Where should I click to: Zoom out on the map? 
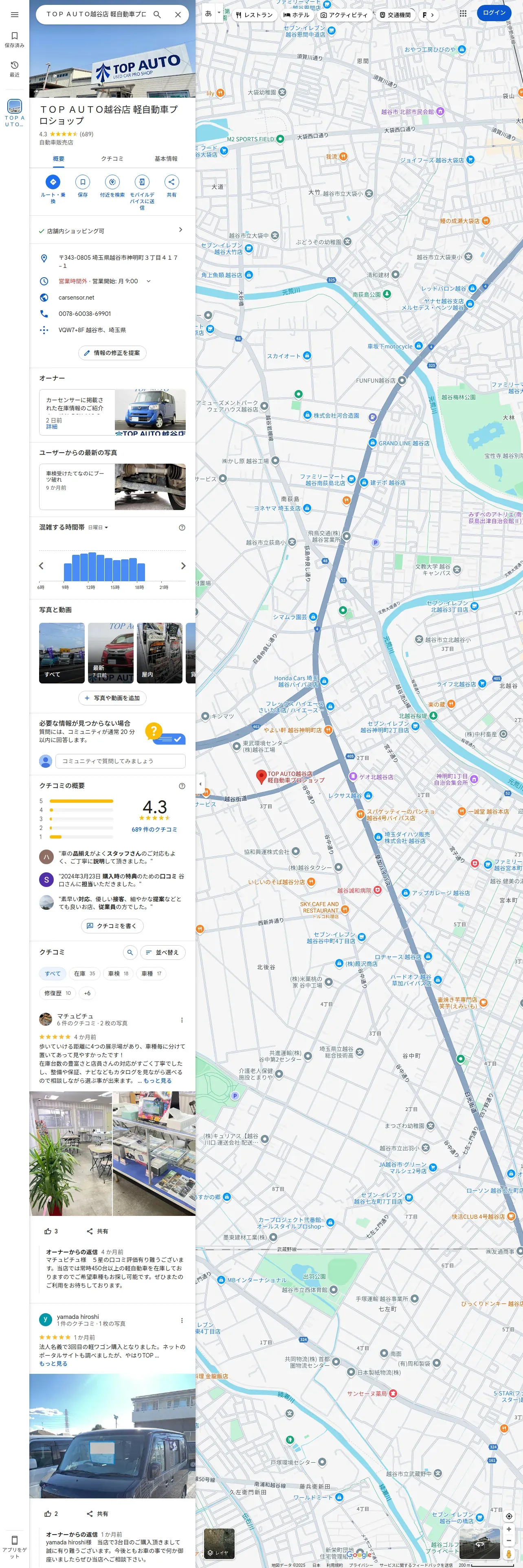(x=509, y=1541)
